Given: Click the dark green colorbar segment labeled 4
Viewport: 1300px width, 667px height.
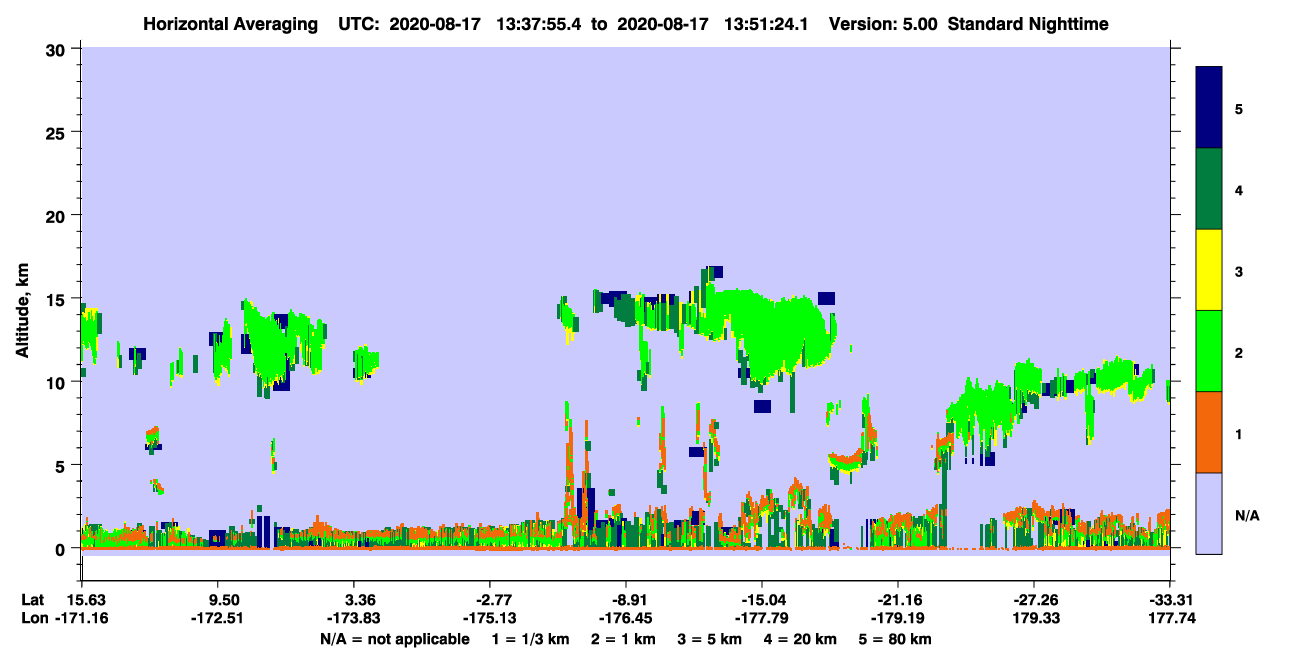Looking at the screenshot, I should click(1209, 188).
